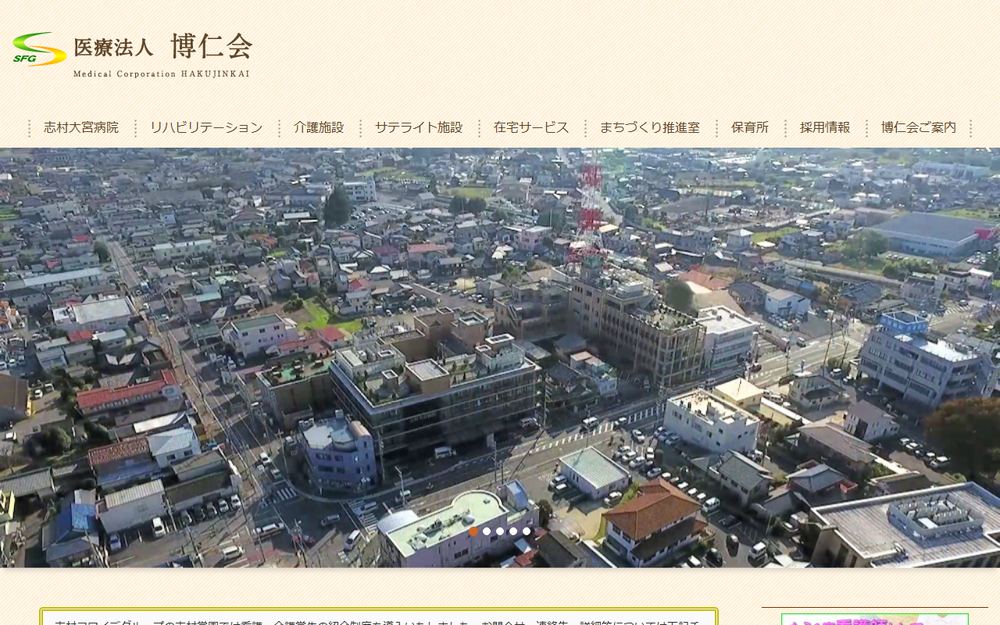Switch to the fourth slideshow dot
Screen dimensions: 1000x625
click(x=513, y=531)
